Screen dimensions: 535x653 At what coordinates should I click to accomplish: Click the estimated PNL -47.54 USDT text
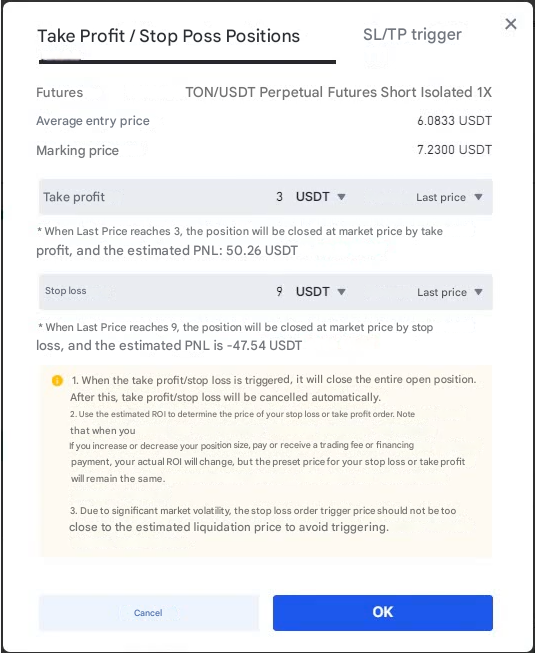point(264,345)
